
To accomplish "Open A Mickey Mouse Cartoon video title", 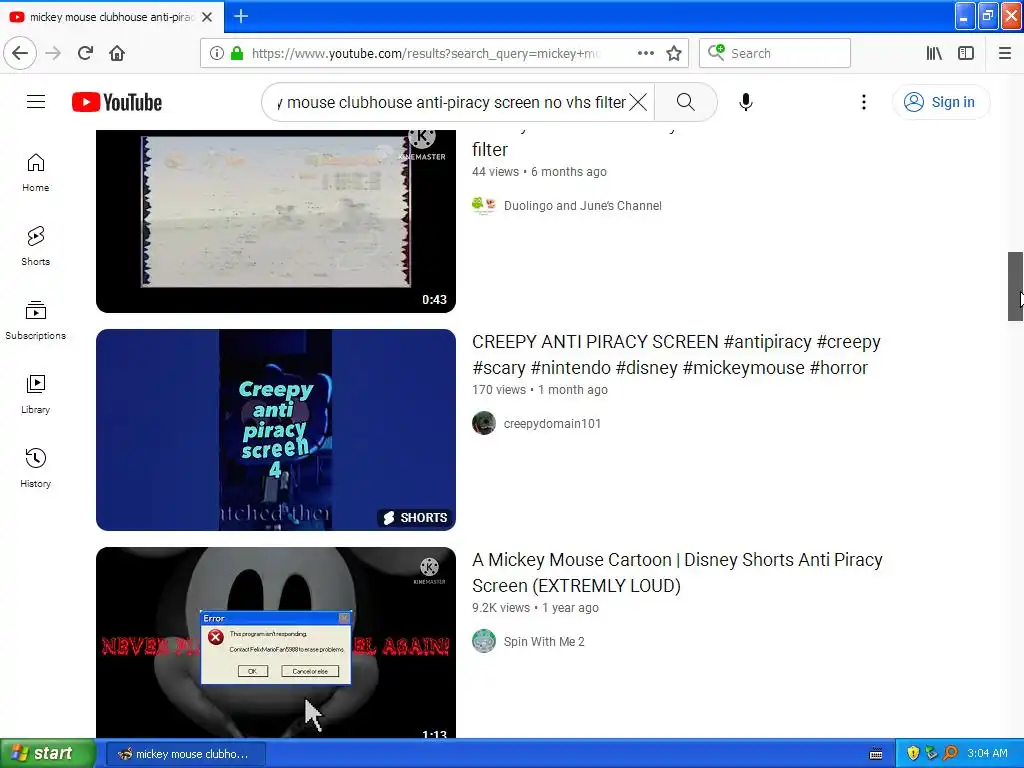I will (x=677, y=573).
